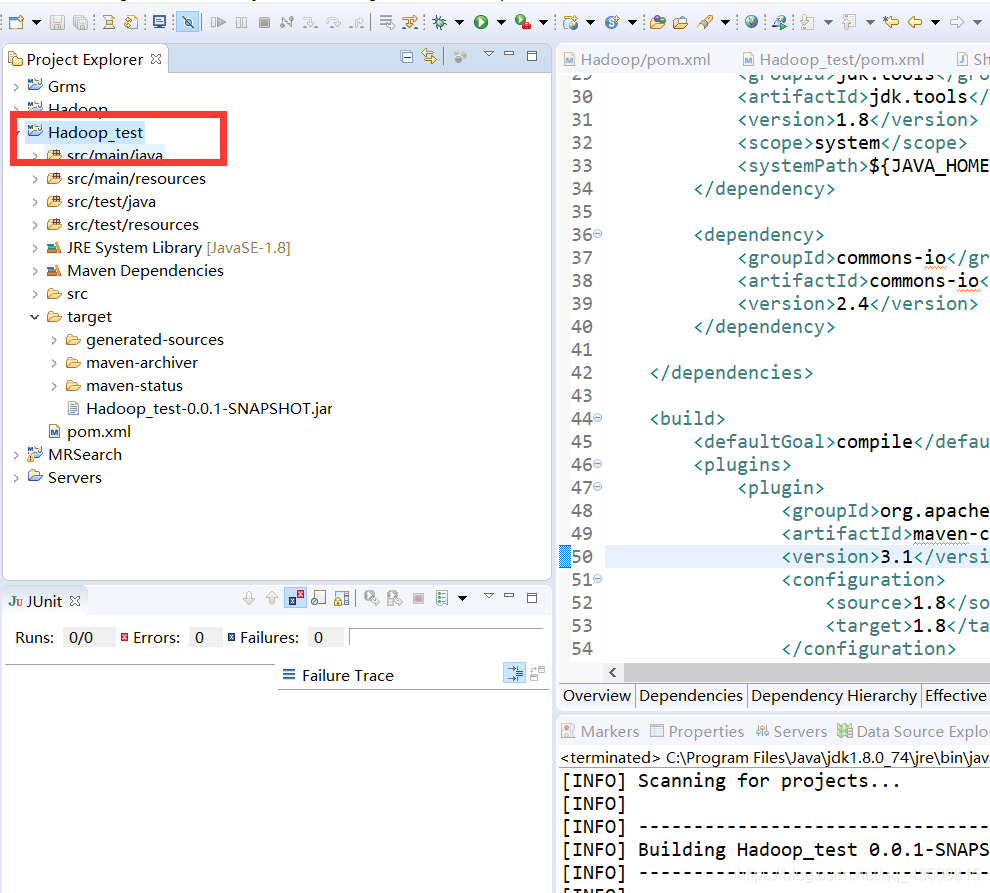Save the current editor file
The image size is (990, 893).
56,21
